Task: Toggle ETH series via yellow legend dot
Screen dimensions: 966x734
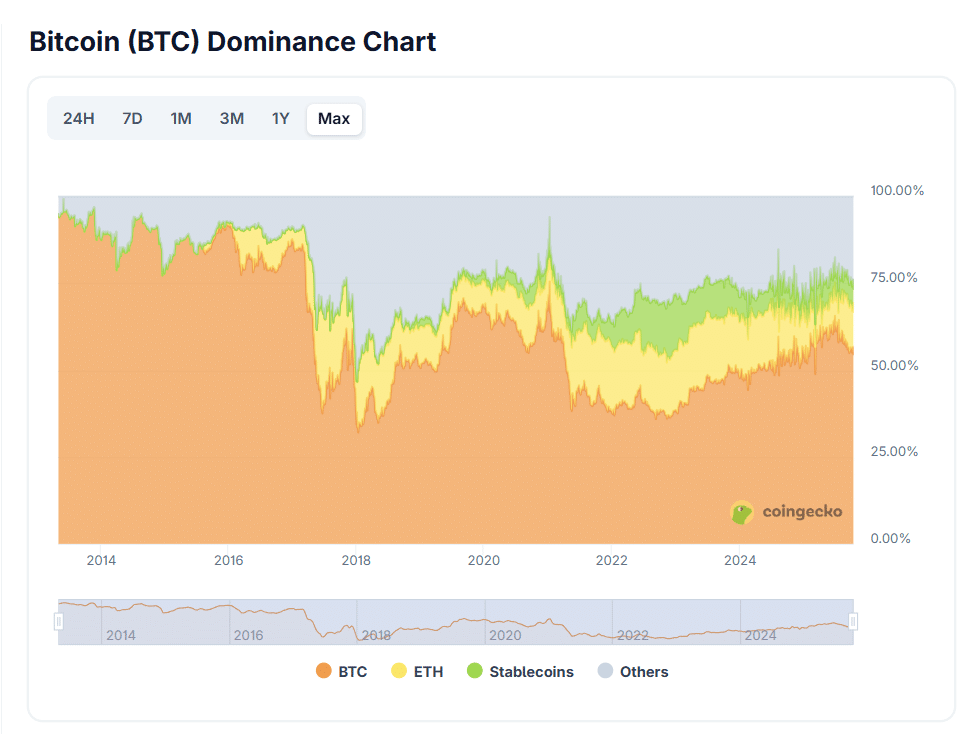Action: [x=398, y=672]
